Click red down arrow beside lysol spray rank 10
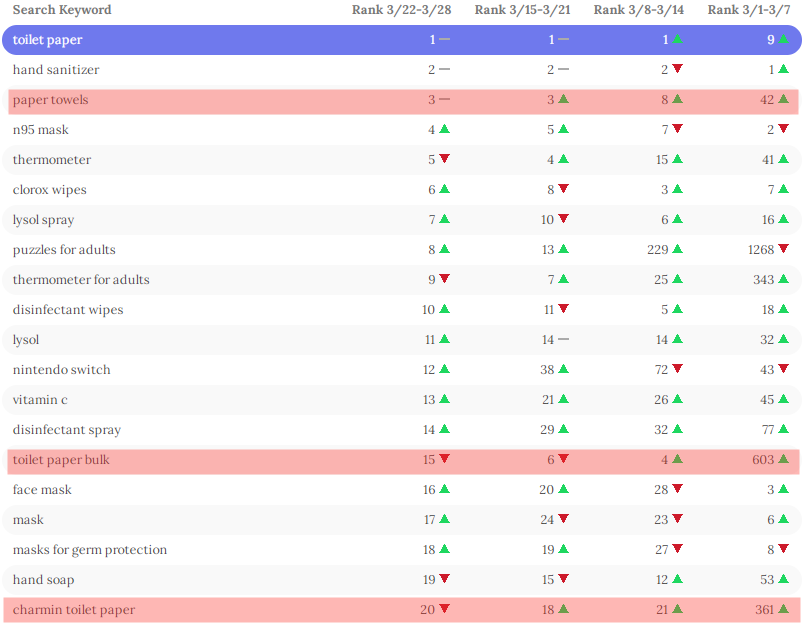Screen dimensions: 806x625 563,218
